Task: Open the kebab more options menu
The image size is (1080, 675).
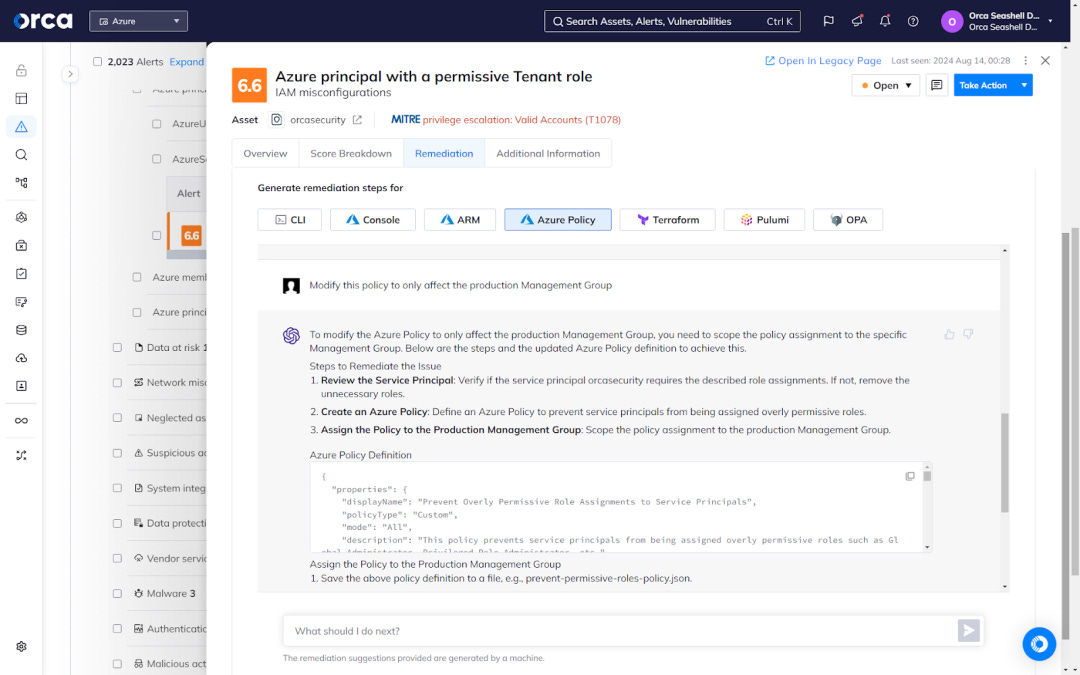Action: (1026, 61)
